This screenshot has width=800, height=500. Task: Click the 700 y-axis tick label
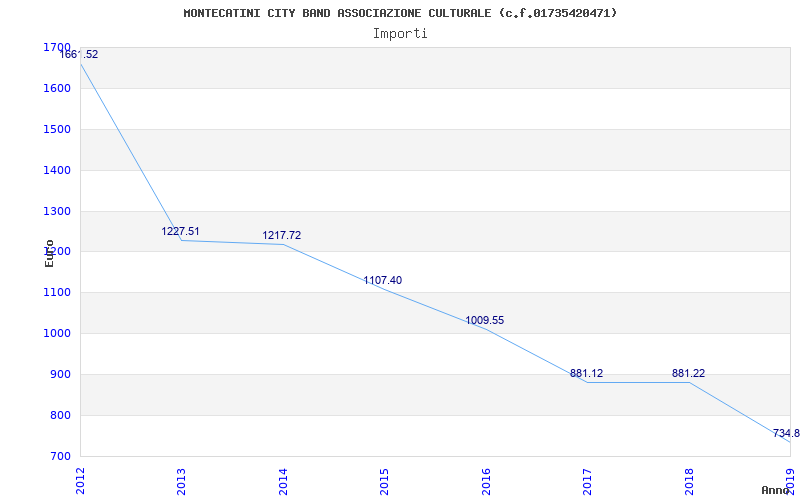60,456
